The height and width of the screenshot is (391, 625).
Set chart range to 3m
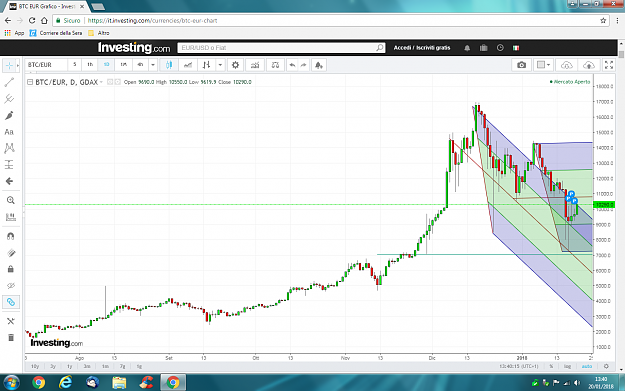pyautogui.click(x=87, y=366)
